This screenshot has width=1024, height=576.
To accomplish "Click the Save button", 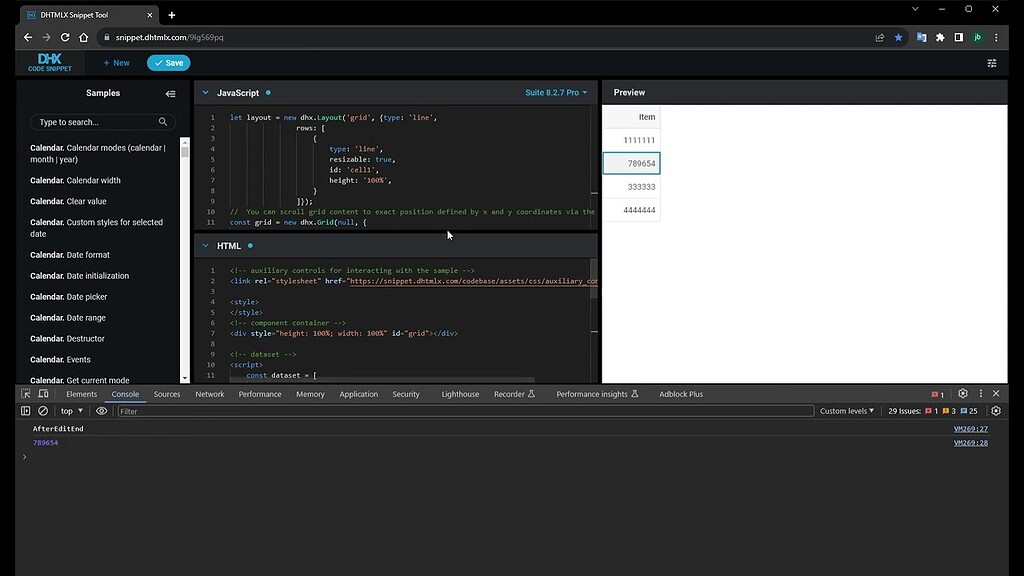I will (168, 63).
